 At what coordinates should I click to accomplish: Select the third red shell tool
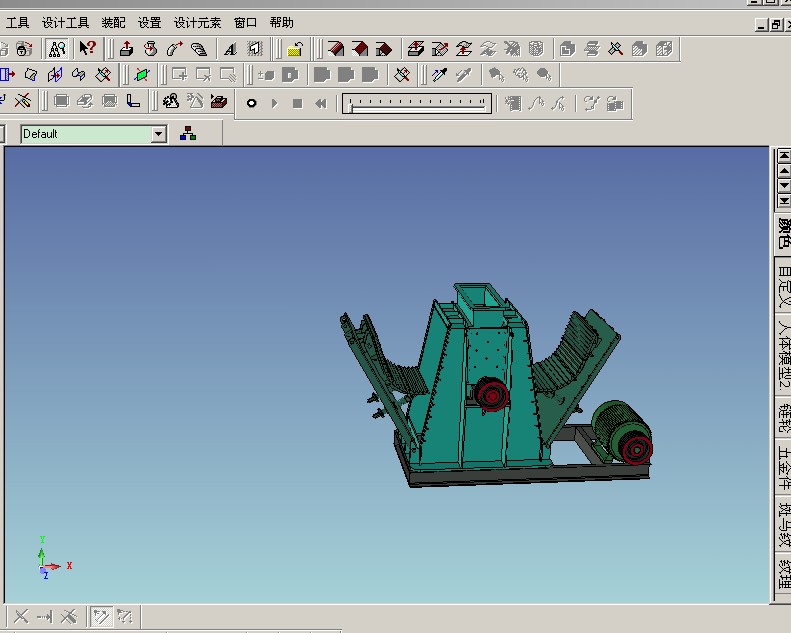coord(384,49)
